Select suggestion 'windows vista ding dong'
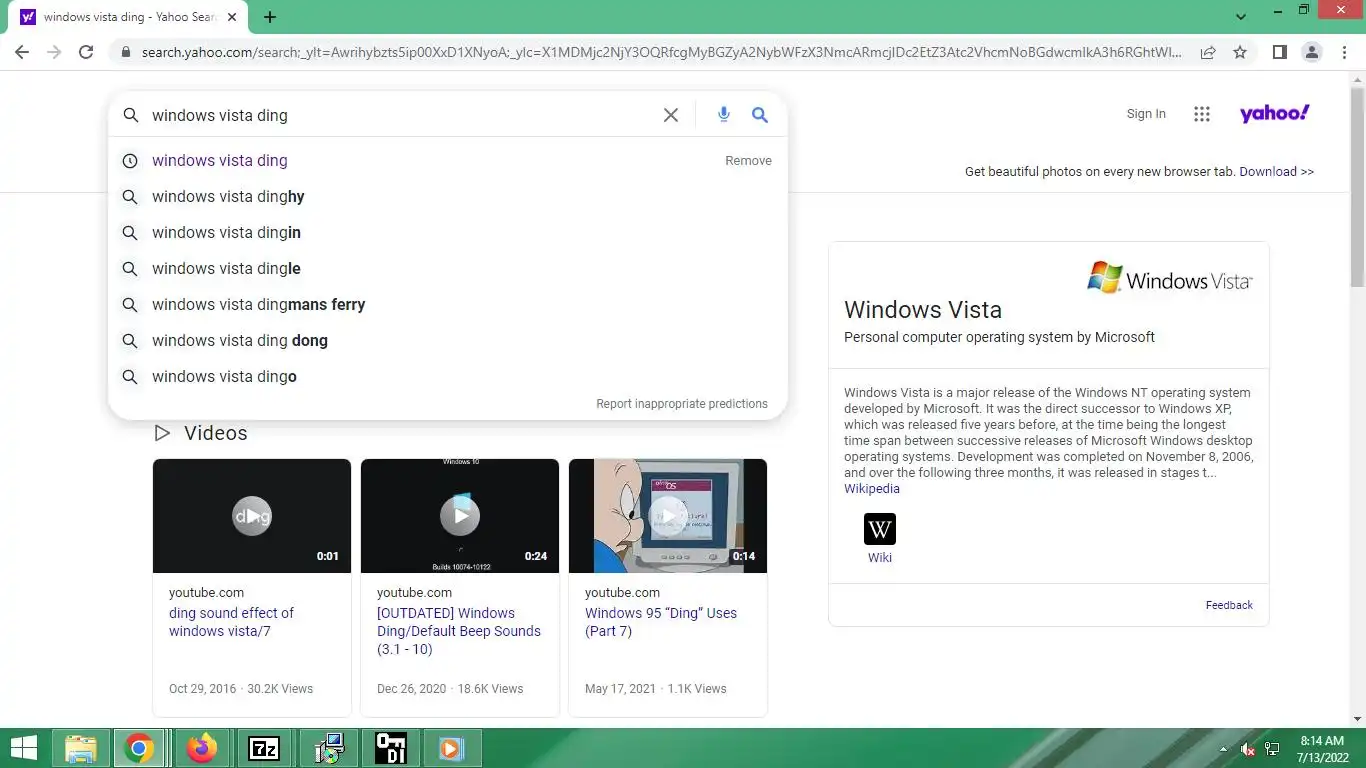Viewport: 1366px width, 768px height. pos(448,340)
